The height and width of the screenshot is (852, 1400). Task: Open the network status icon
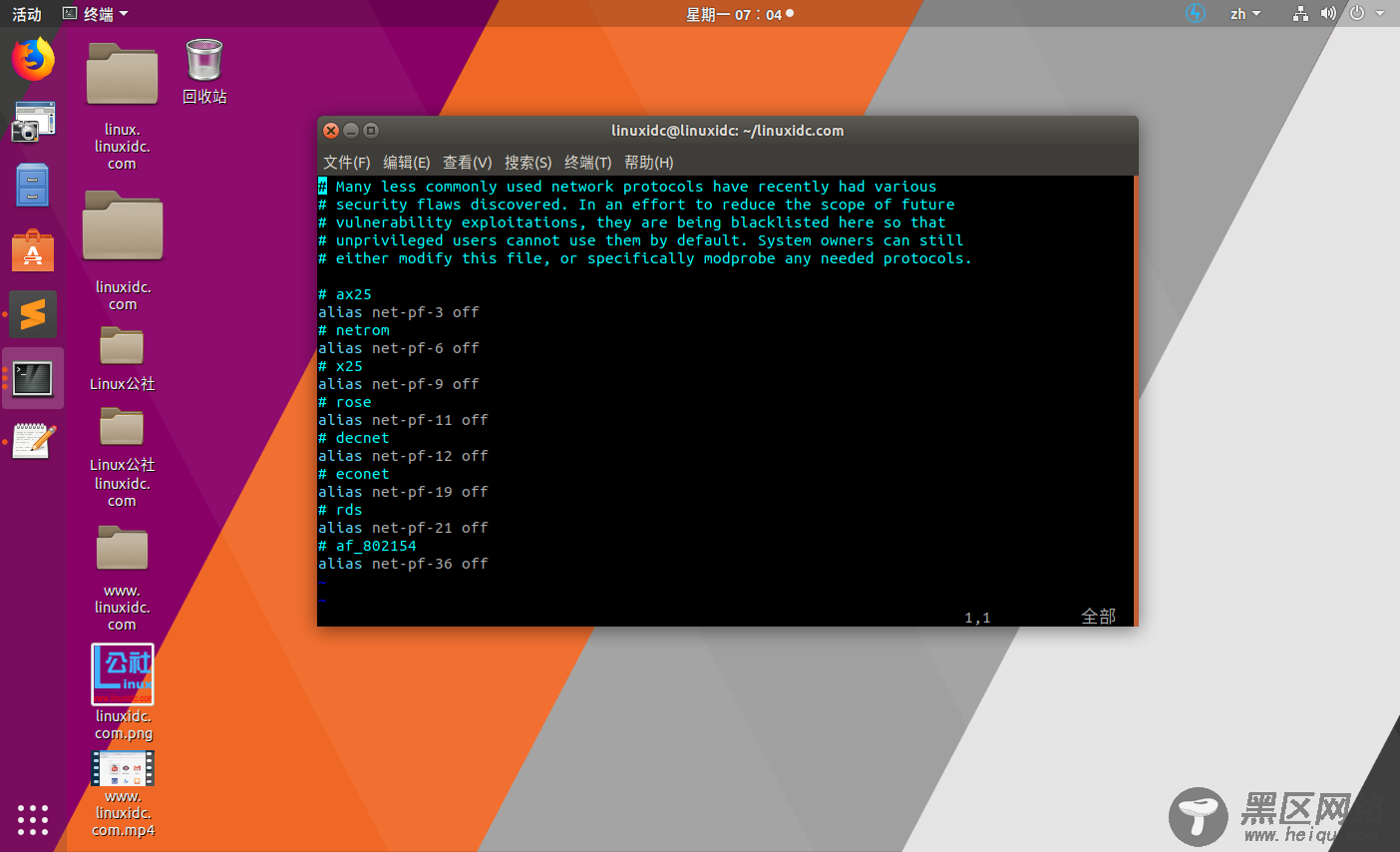point(1300,13)
